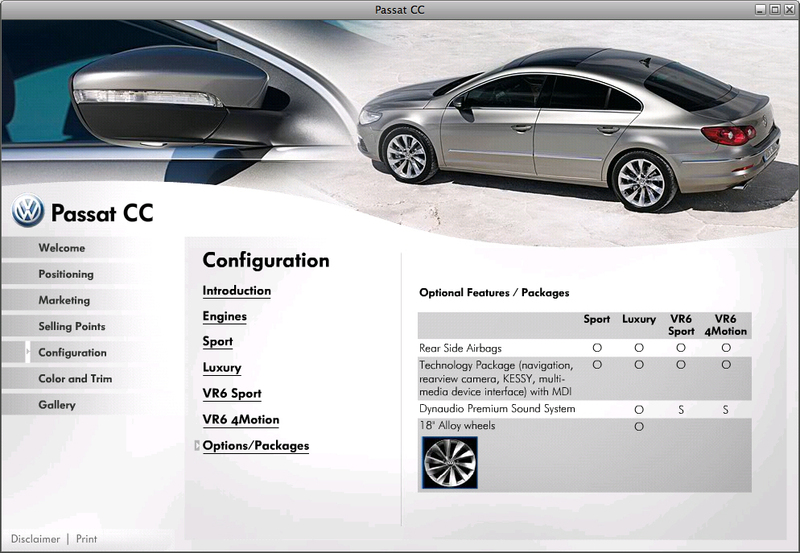Click Dynaudio 'S' under VR6 Sport
Viewport: 800px width, 553px height.
coord(681,410)
